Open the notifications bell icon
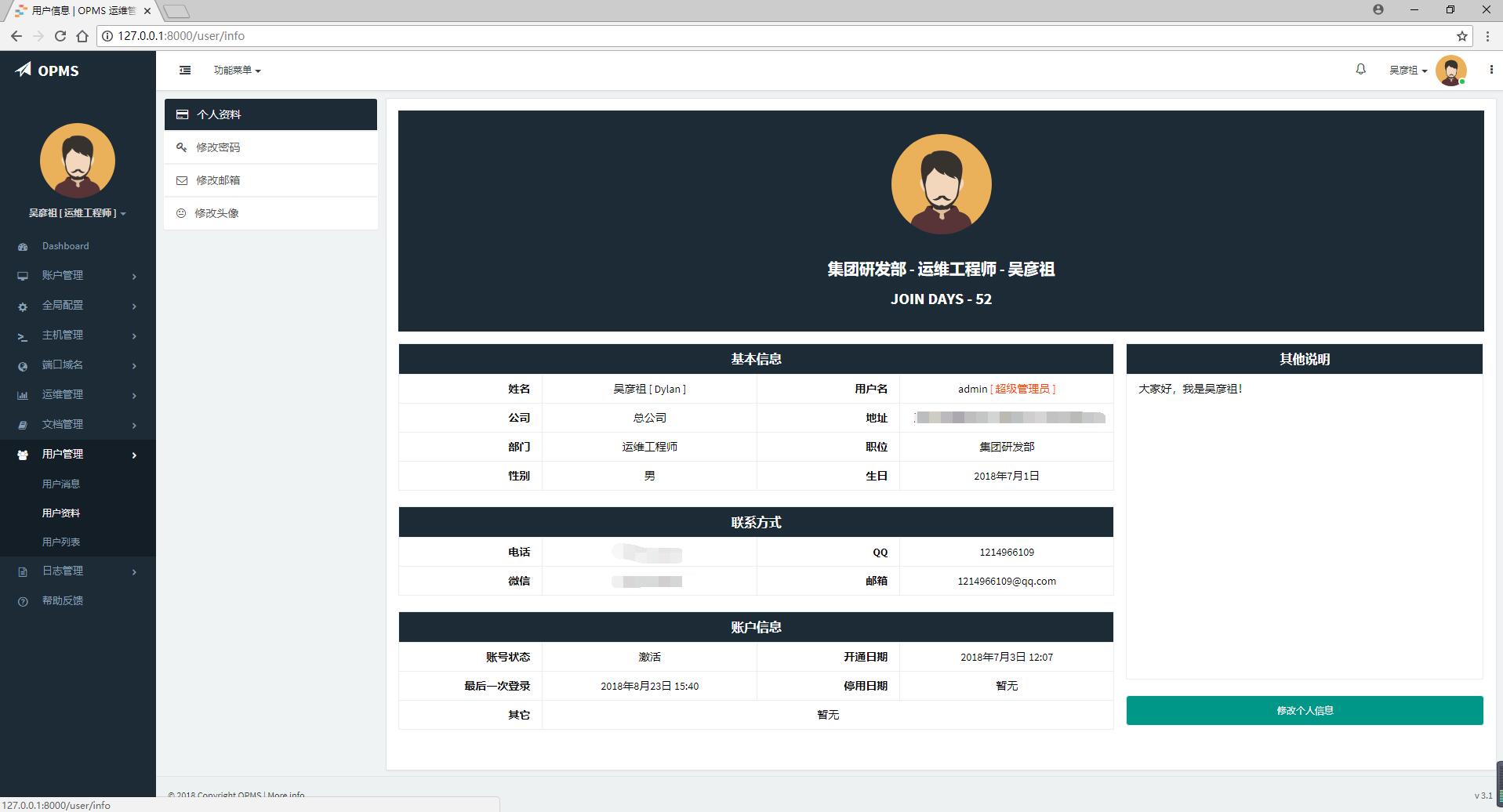The image size is (1503, 812). pos(1360,70)
